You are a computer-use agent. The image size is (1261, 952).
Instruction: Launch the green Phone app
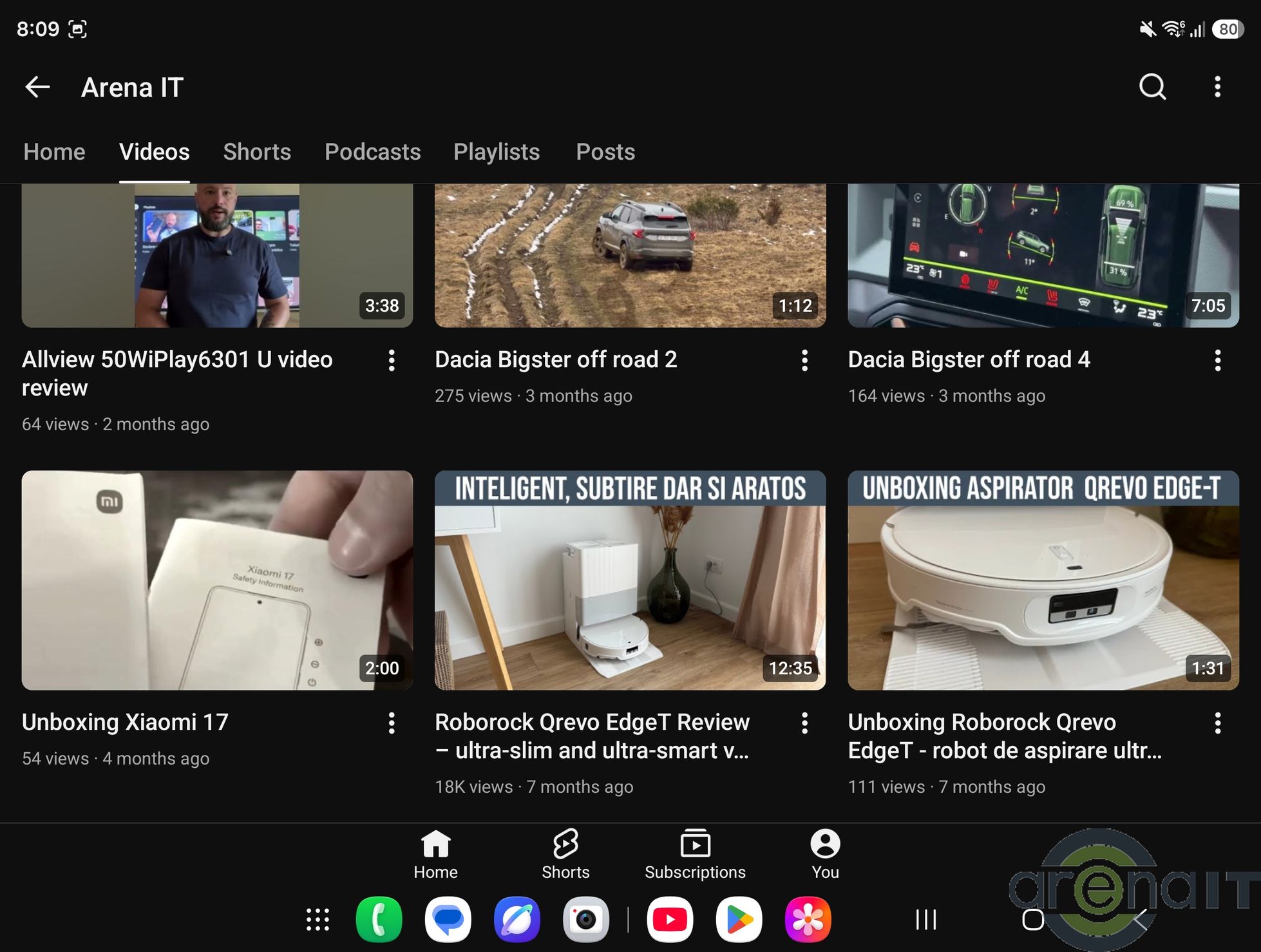point(379,920)
